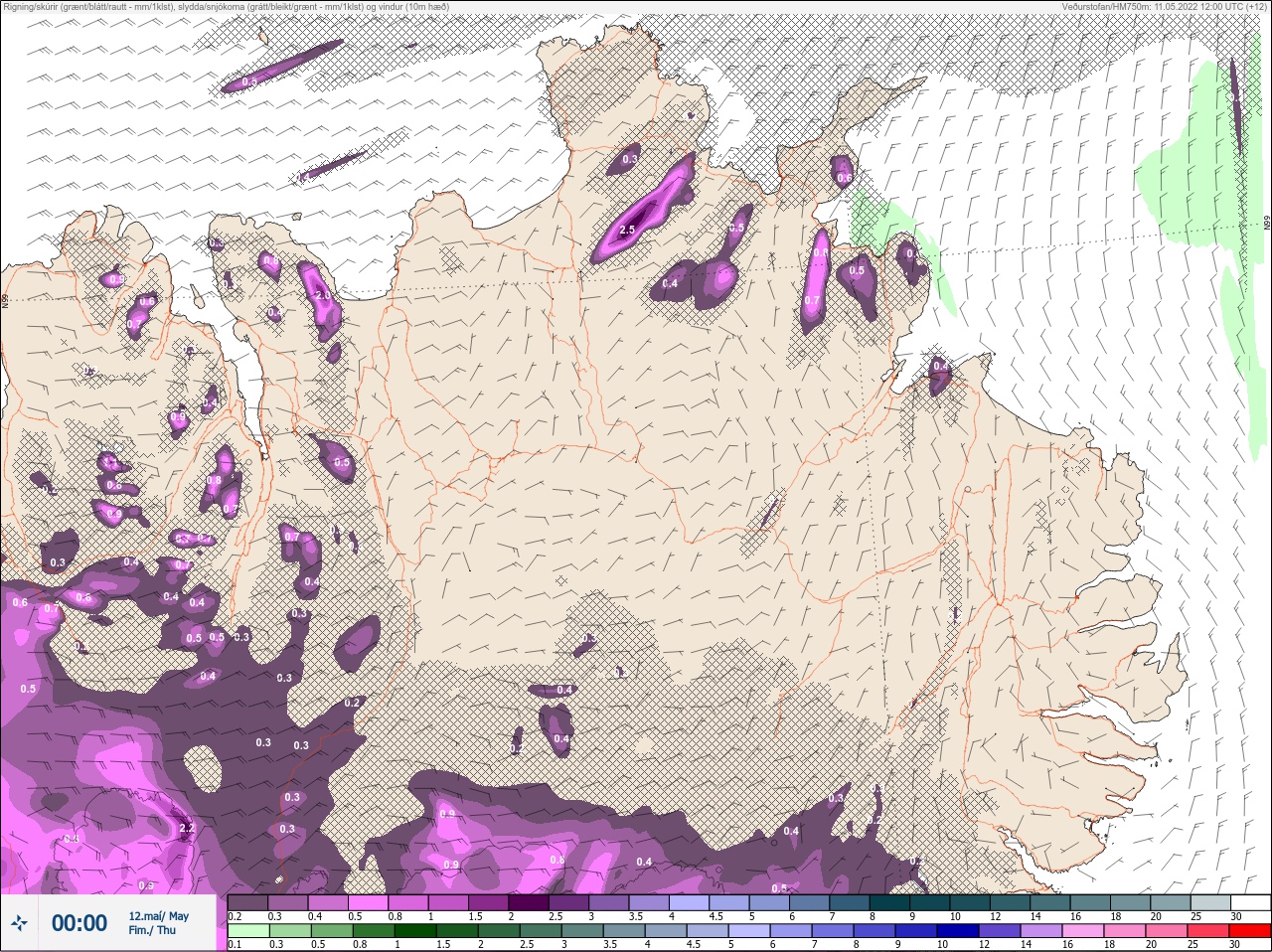Screen dimensions: 1272x952
Task: Click the N99 label on the right map edge
Action: click(1267, 225)
